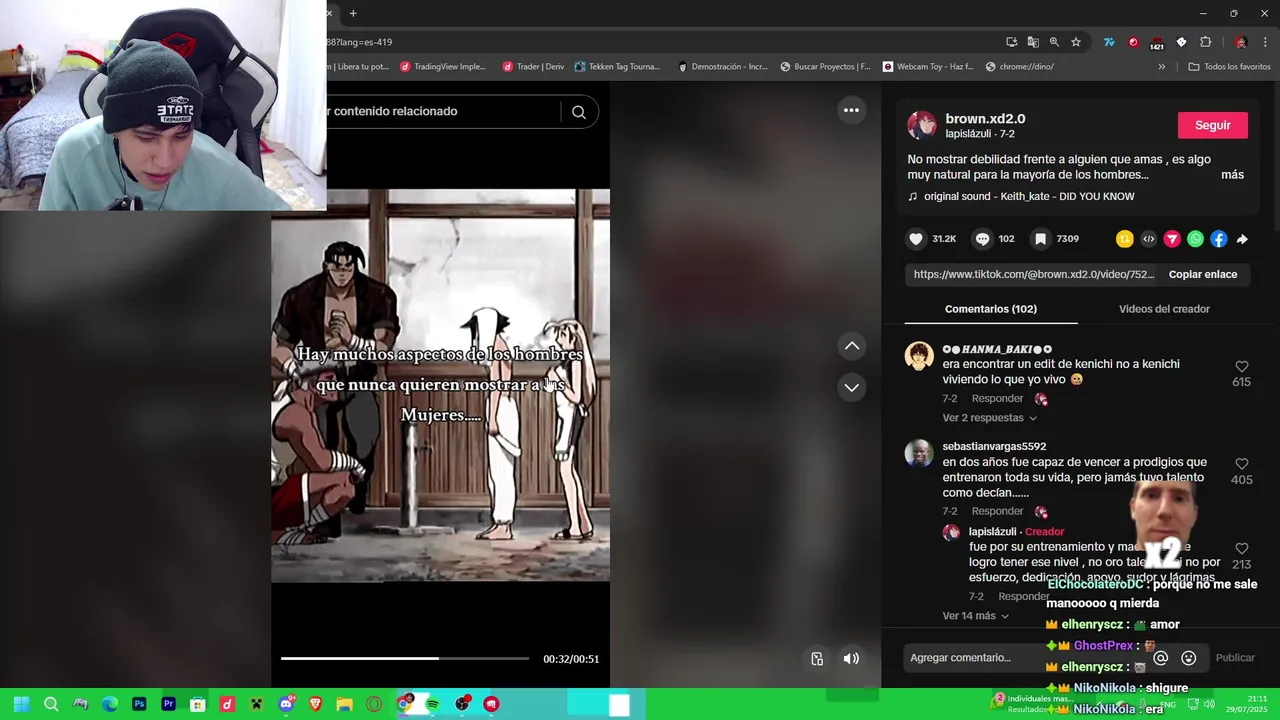Screen dimensions: 1280x720
Task: Like the TikTok video with heart icon
Action: click(916, 239)
